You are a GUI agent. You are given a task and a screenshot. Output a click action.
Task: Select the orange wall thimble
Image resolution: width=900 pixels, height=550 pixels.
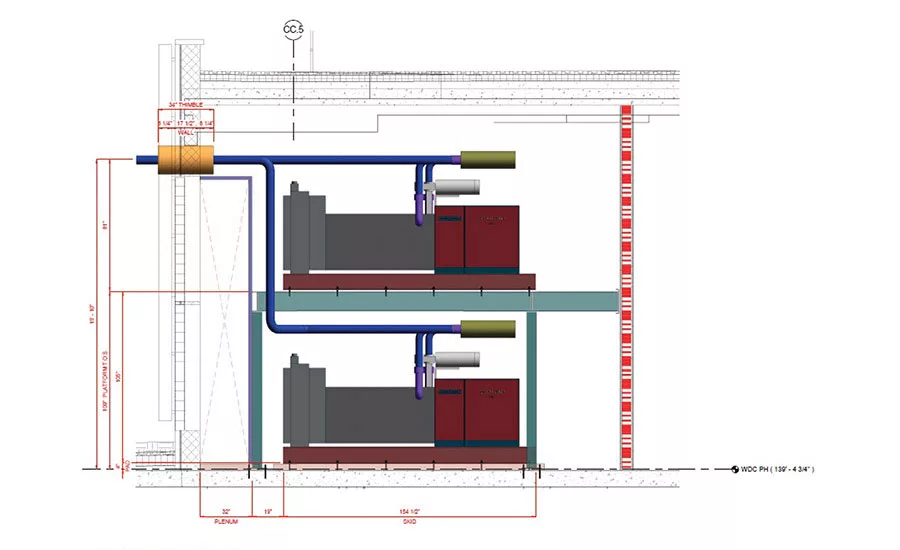[185, 160]
